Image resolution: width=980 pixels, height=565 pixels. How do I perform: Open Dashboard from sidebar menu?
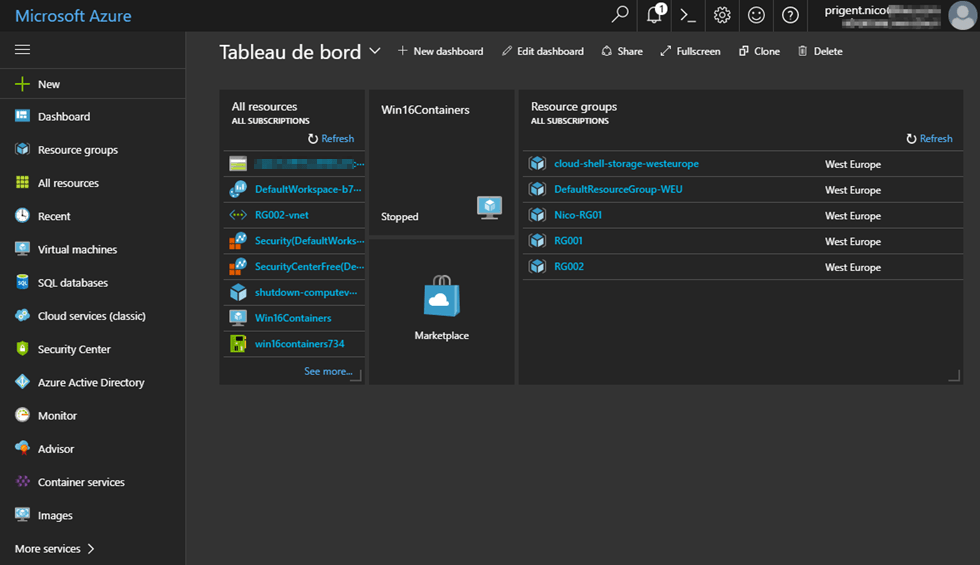coord(64,116)
